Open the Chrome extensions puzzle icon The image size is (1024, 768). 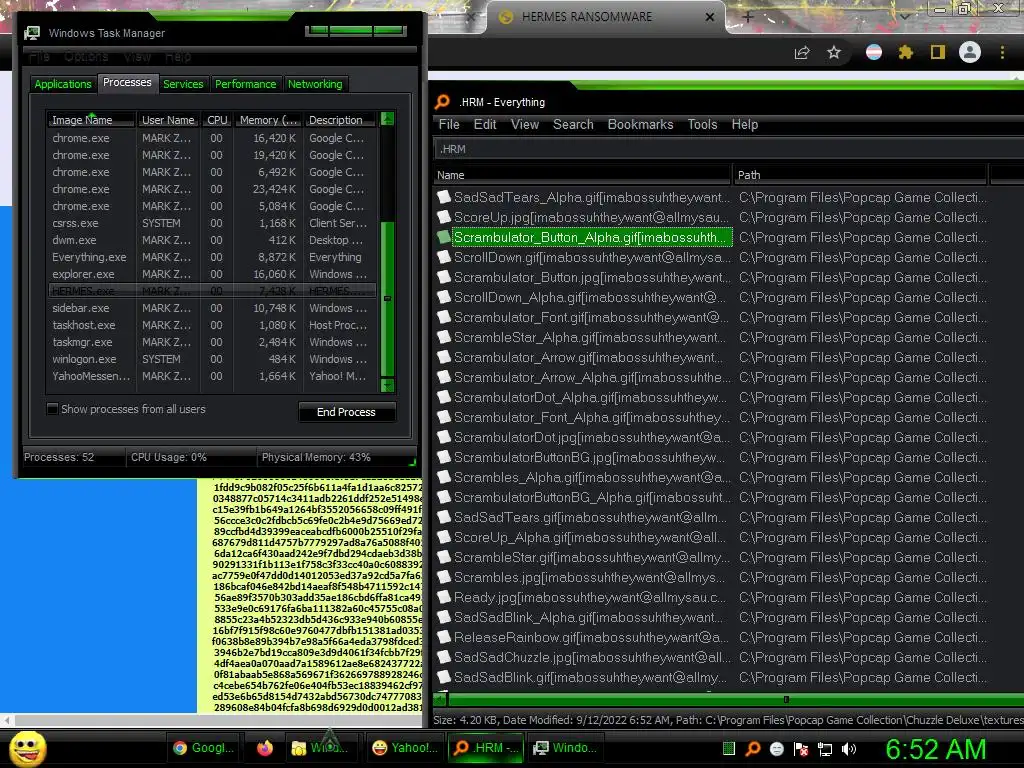(x=906, y=52)
